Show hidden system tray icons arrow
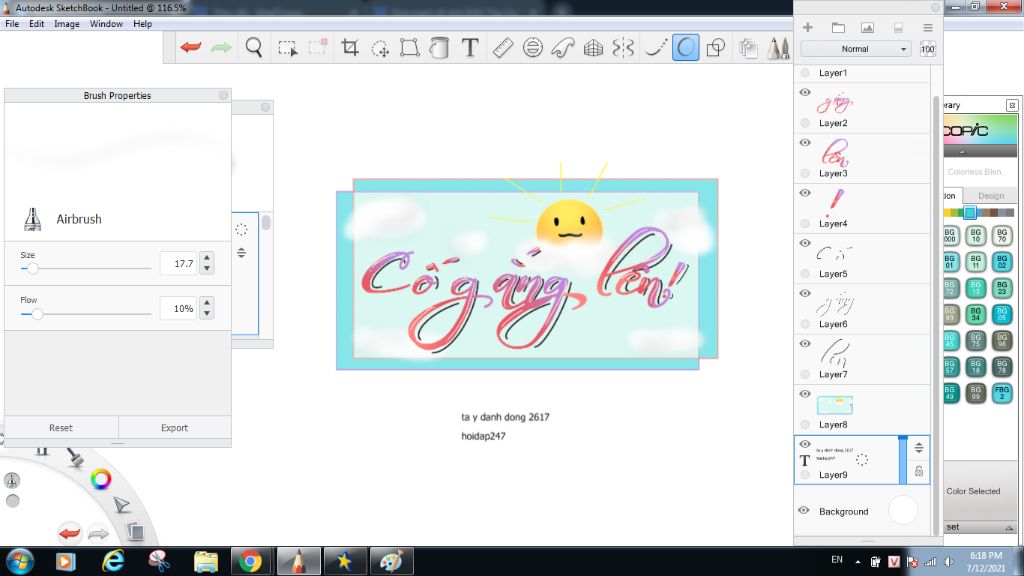The width and height of the screenshot is (1024, 576). point(857,562)
